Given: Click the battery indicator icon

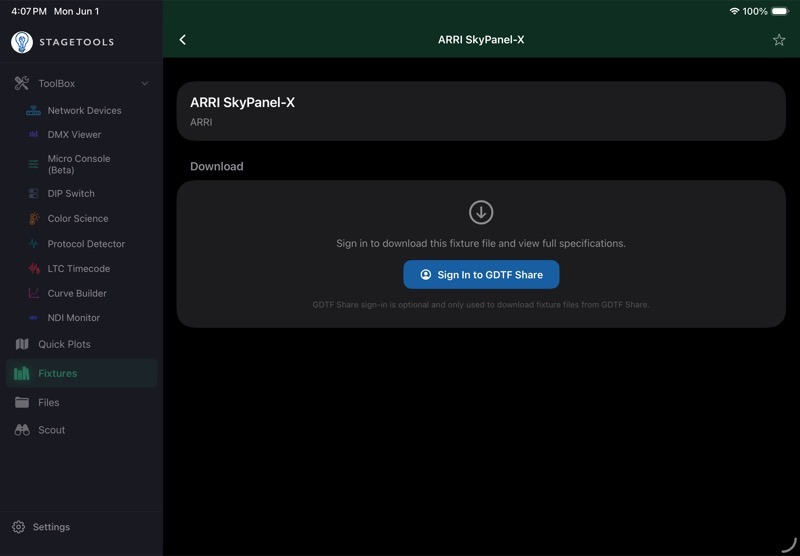Looking at the screenshot, I should pos(781,11).
